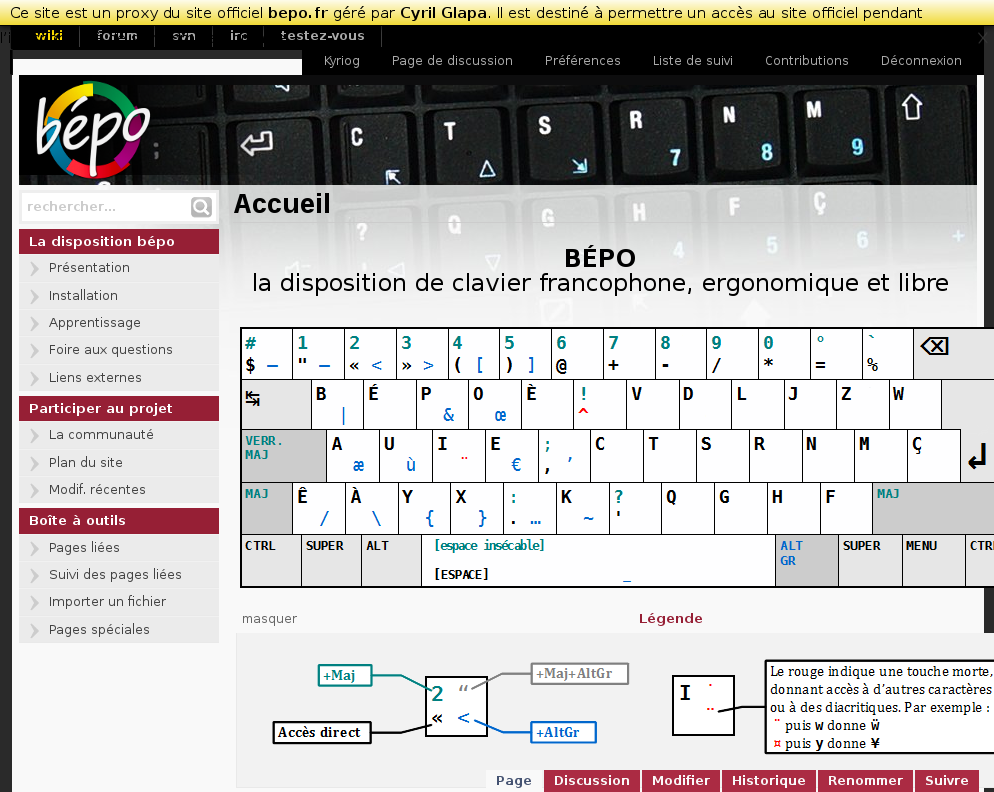Click the Boîte à outils section header

pos(119,521)
